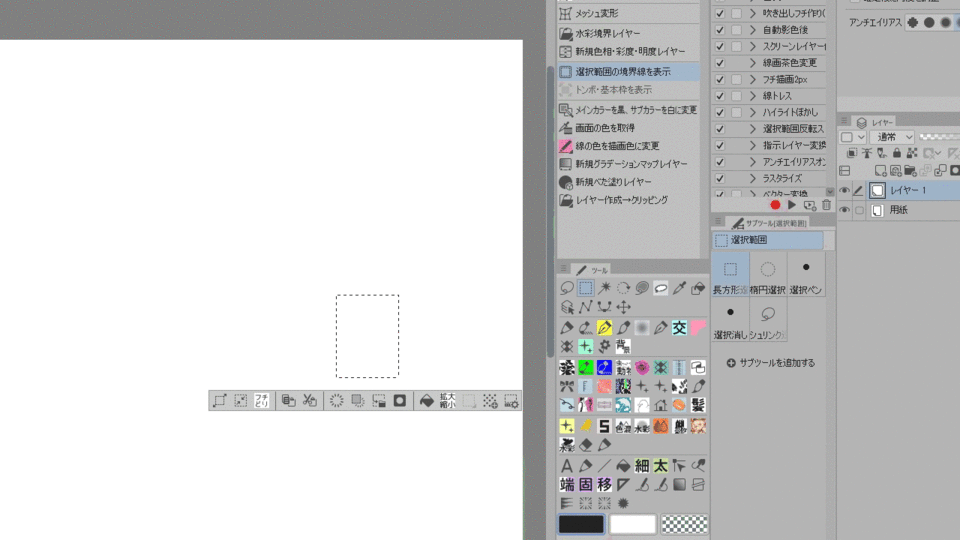
Task: Click the 細 thin-line tool icon
Action: point(642,466)
